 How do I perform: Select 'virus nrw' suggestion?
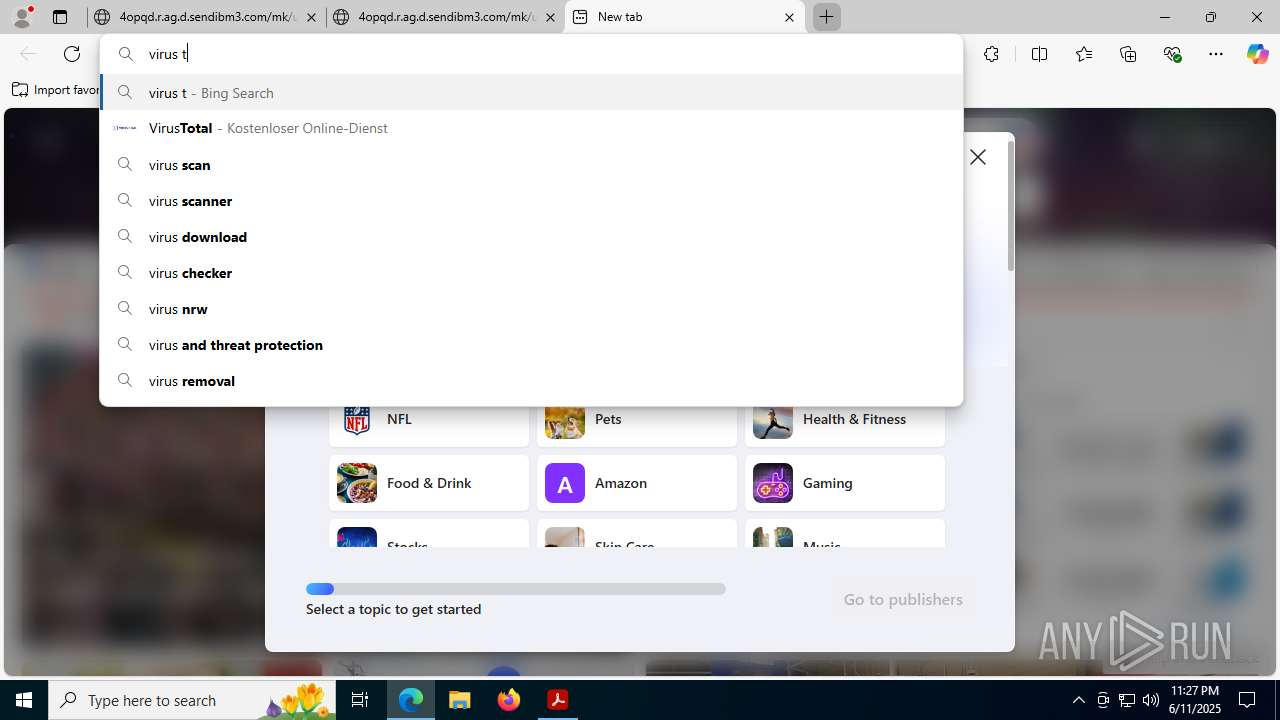tap(532, 309)
